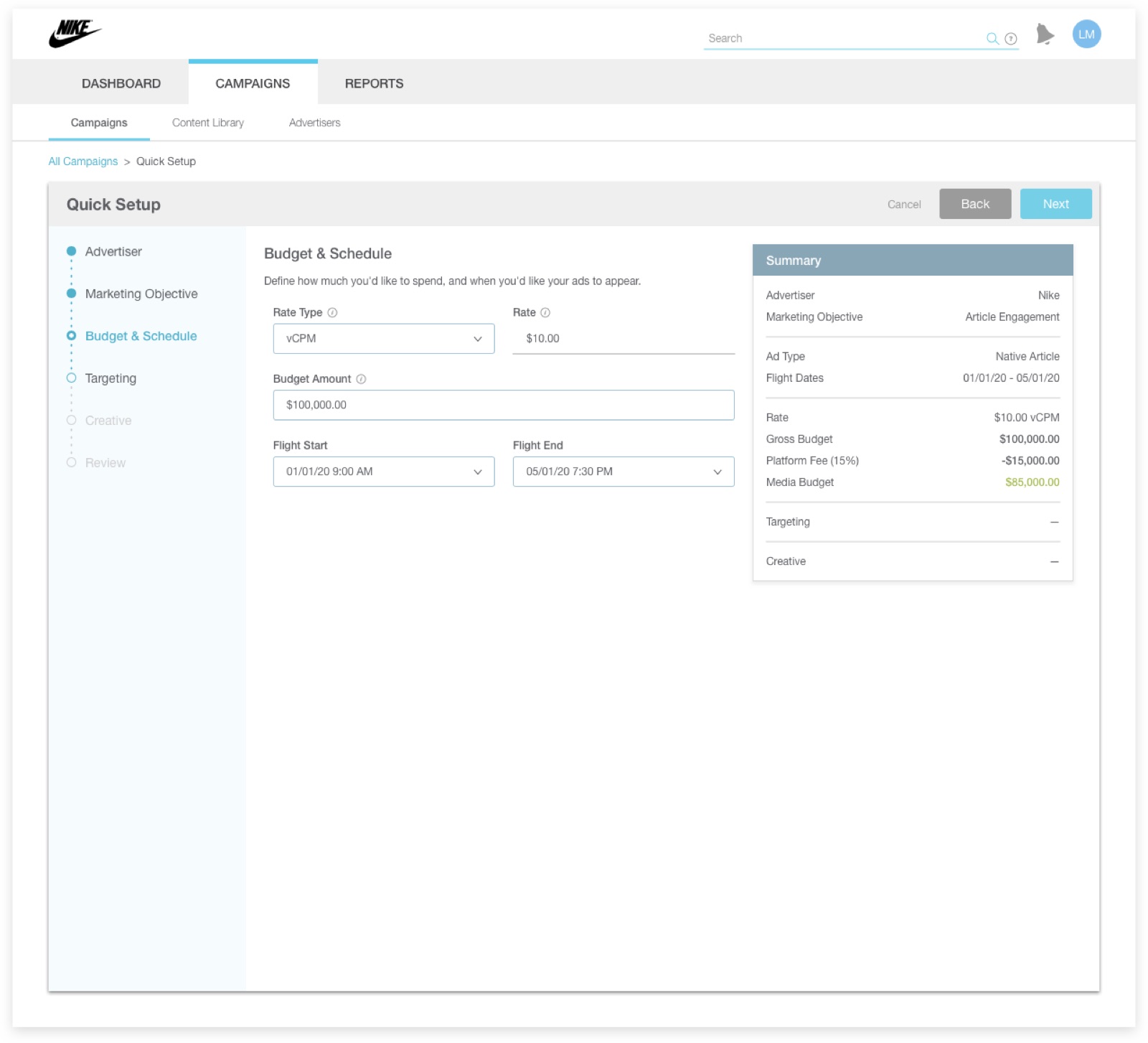Open the Flight End date dropdown
Image resolution: width=1148 pixels, height=1043 pixels.
[623, 472]
